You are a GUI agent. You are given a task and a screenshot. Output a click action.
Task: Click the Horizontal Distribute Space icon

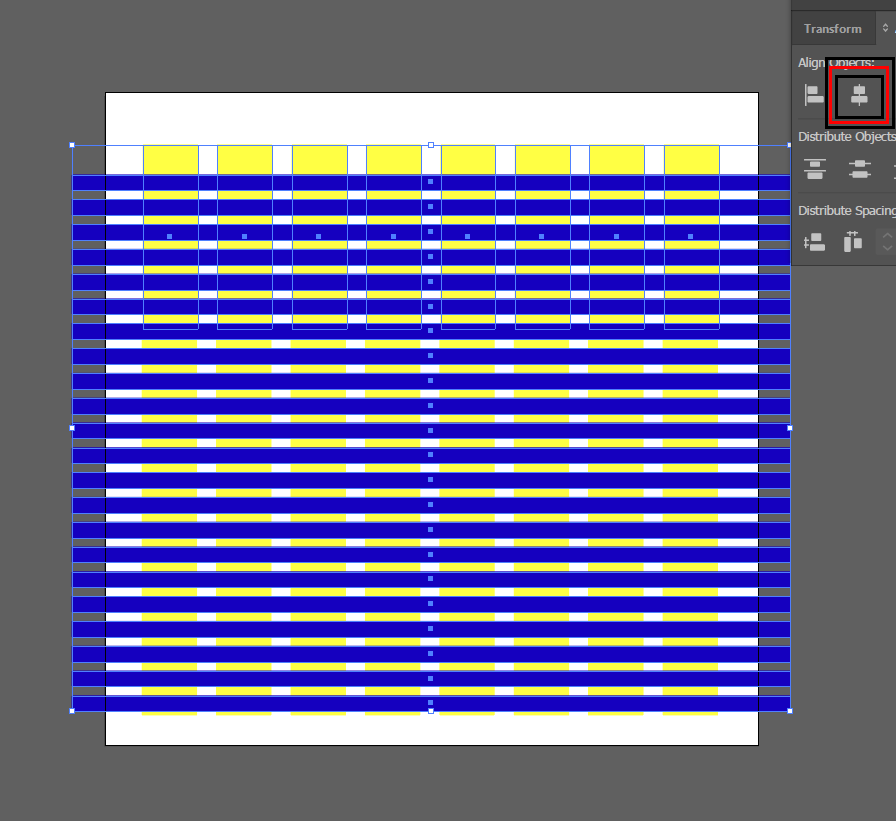pyautogui.click(x=853, y=242)
